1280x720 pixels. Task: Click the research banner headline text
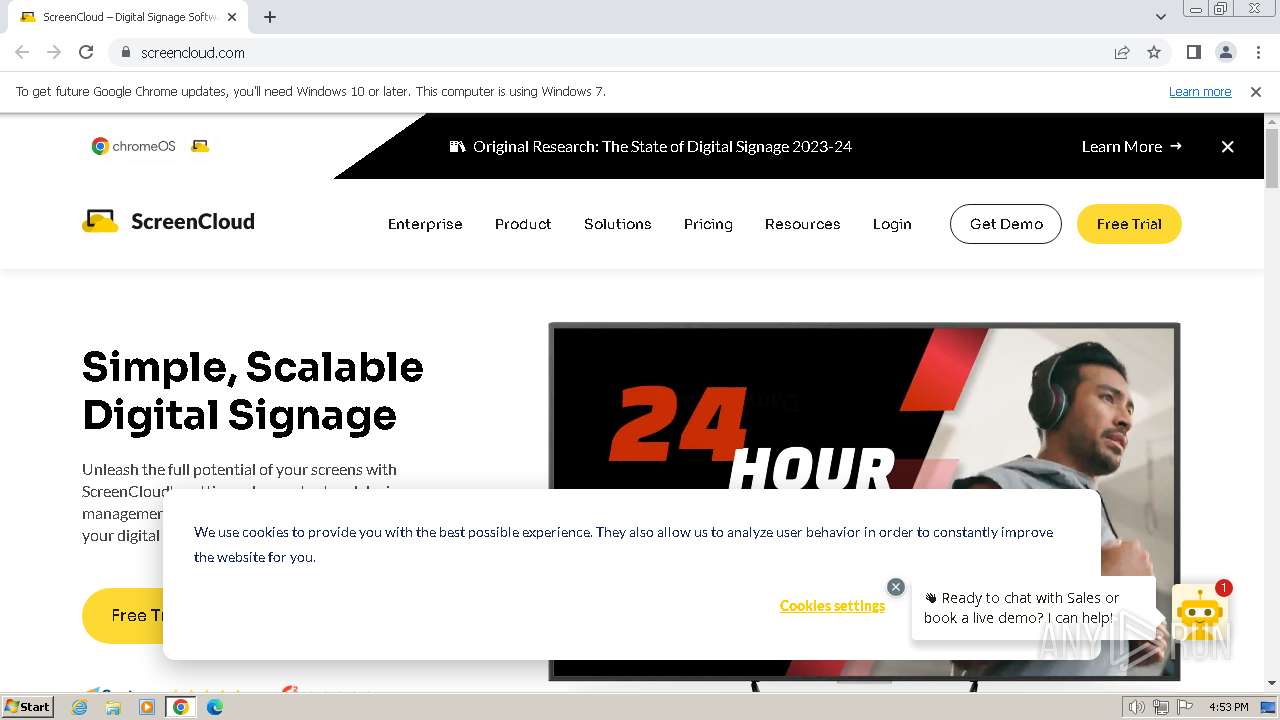point(662,146)
